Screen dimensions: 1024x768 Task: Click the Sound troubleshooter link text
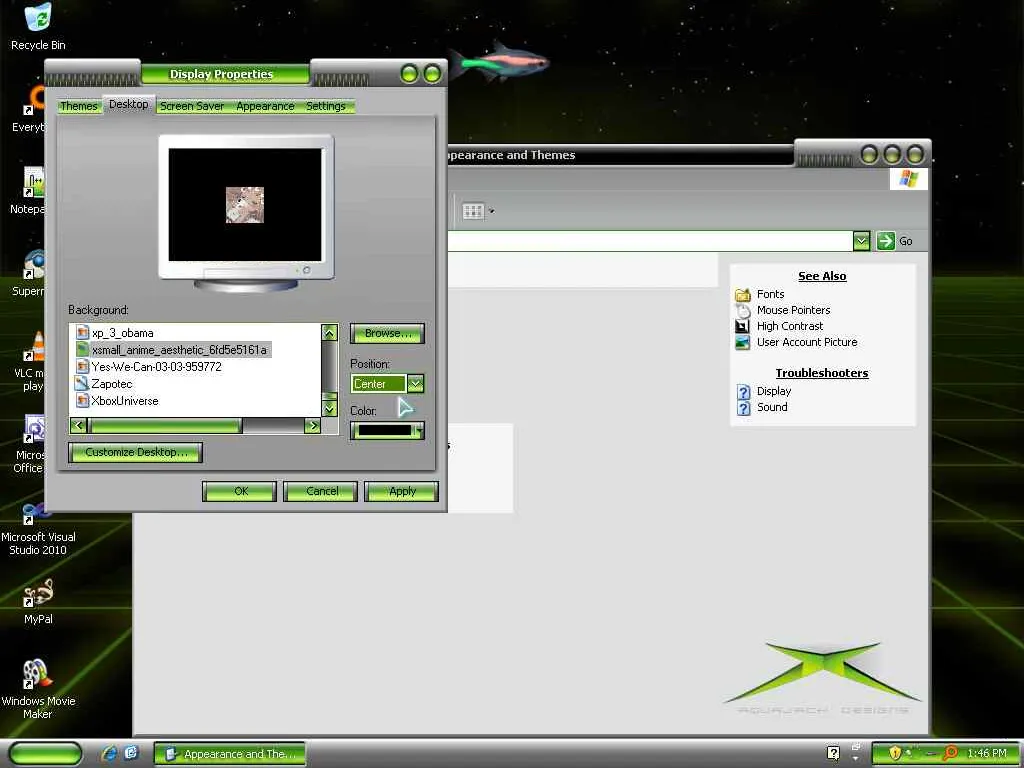pos(772,408)
